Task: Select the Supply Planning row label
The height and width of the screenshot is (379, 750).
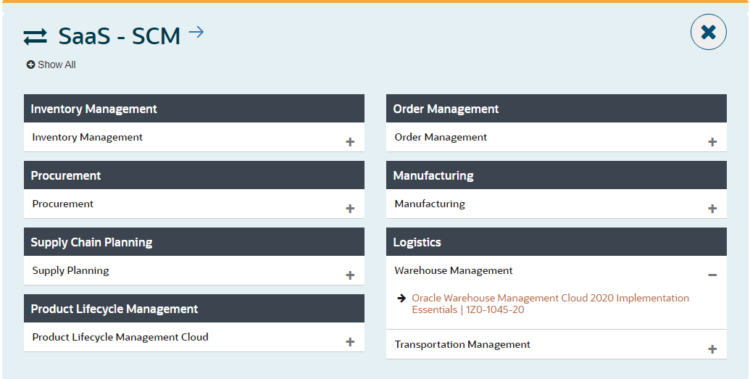Action: (70, 270)
